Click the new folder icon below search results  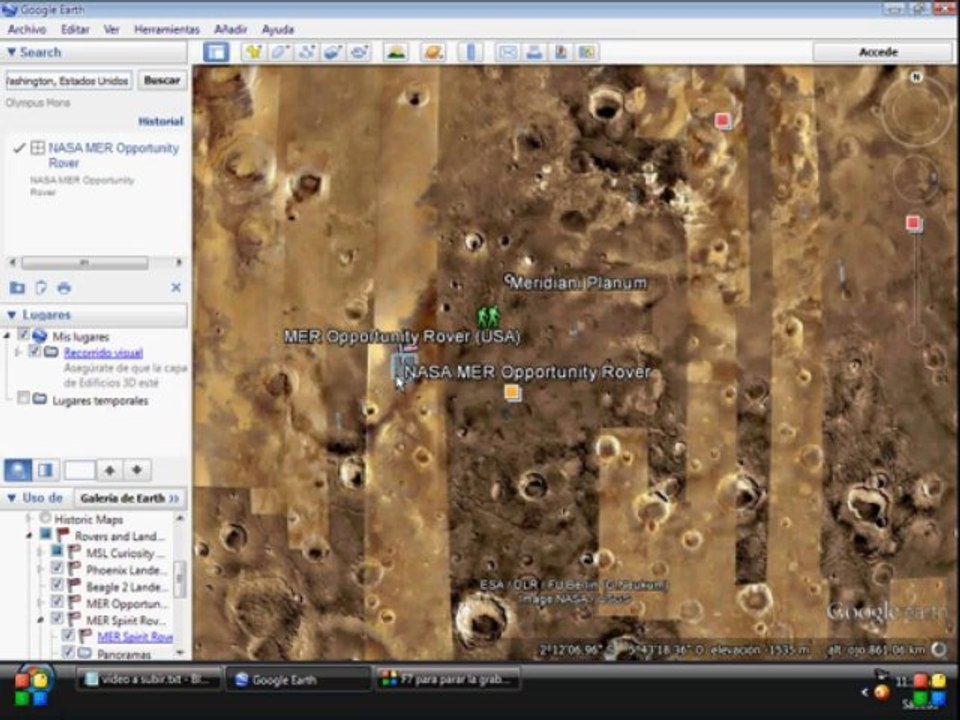point(17,288)
